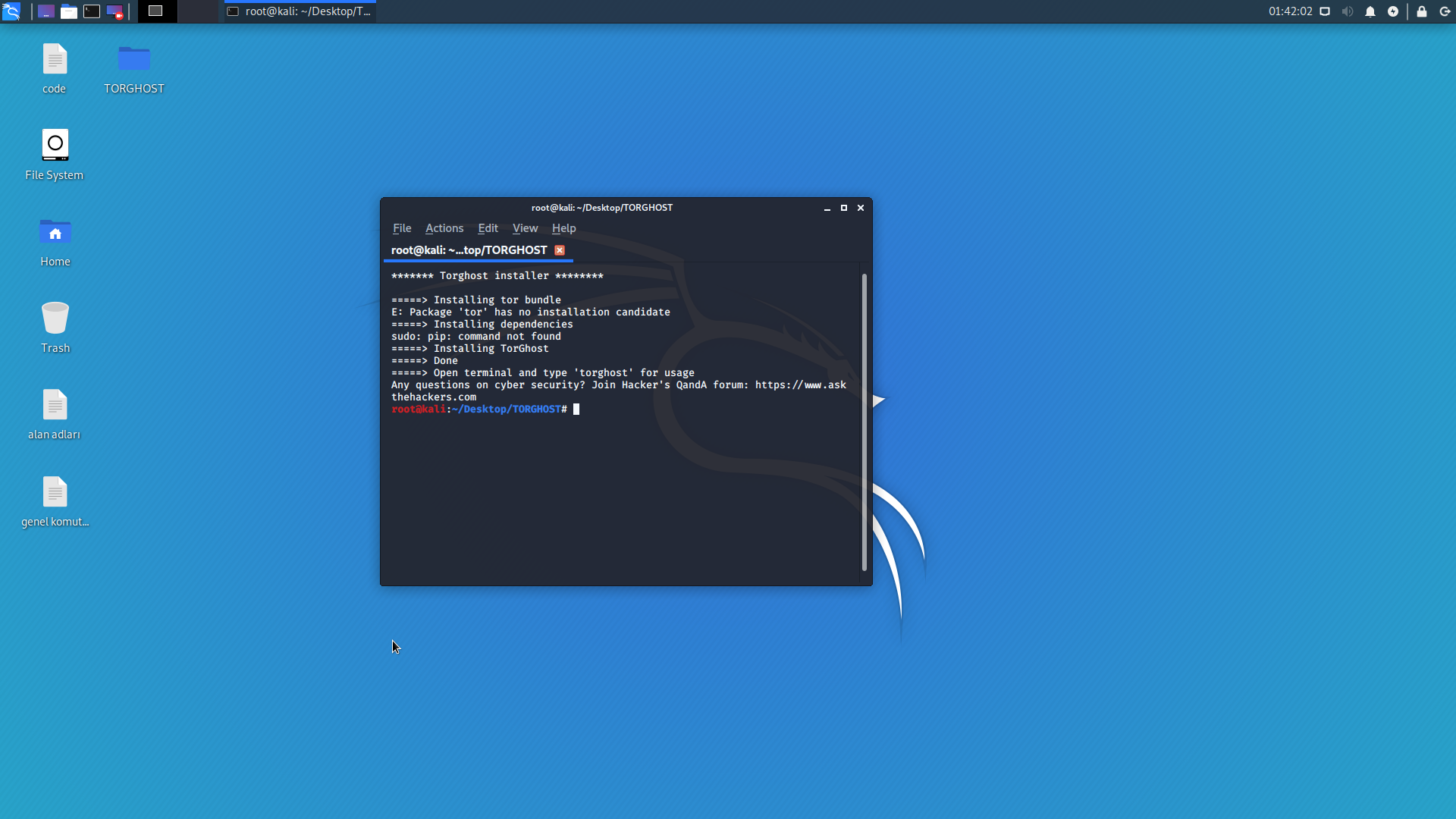Launch the file manager from the panel
Viewport: 1456px width, 819px height.
click(x=69, y=11)
